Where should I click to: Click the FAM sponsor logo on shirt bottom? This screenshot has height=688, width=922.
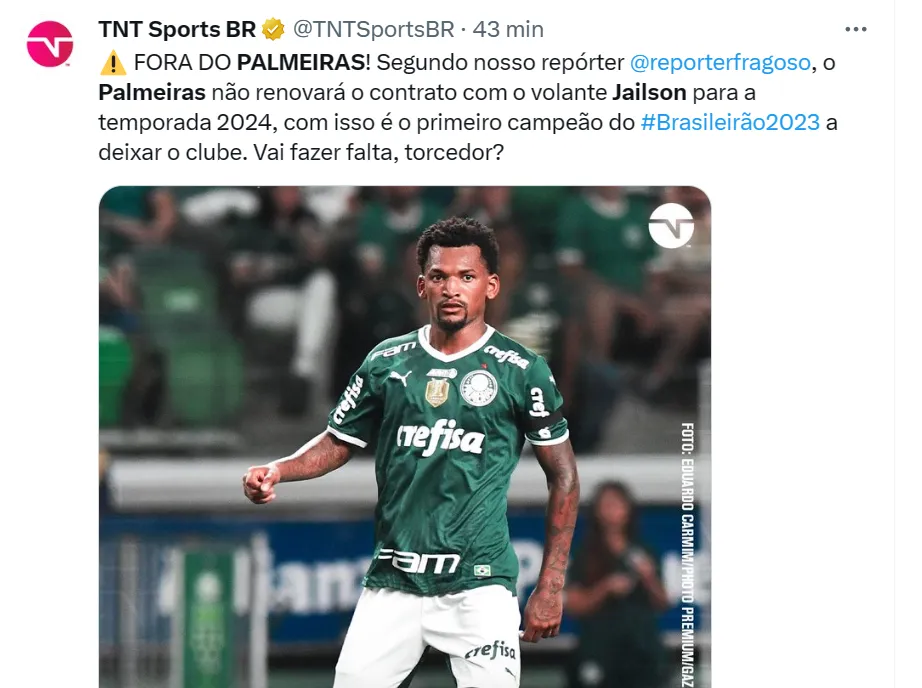[418, 561]
